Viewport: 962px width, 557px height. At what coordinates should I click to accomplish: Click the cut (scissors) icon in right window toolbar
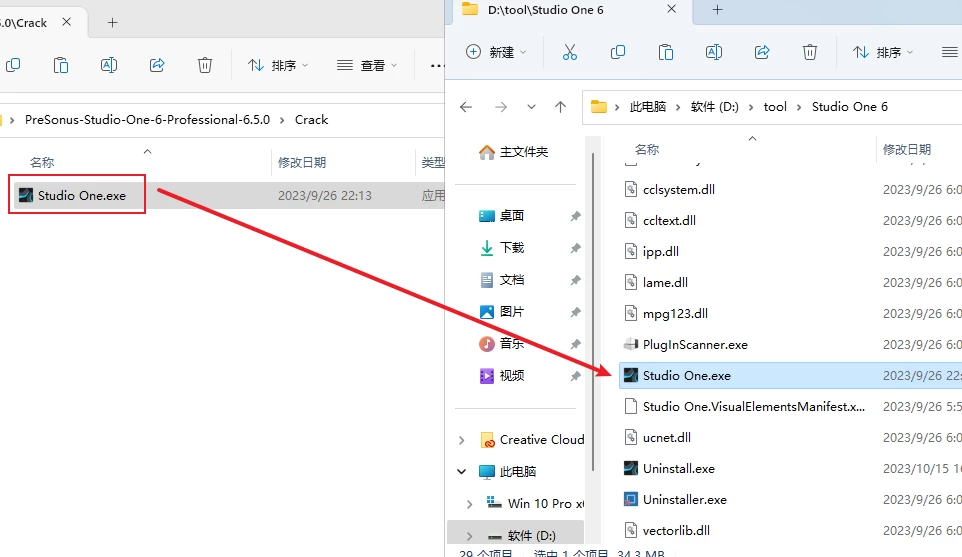570,52
